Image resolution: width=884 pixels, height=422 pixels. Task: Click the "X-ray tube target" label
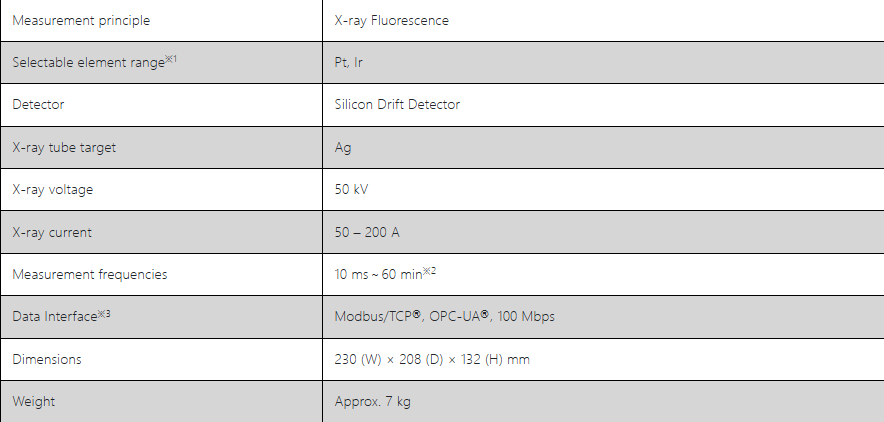pos(64,147)
